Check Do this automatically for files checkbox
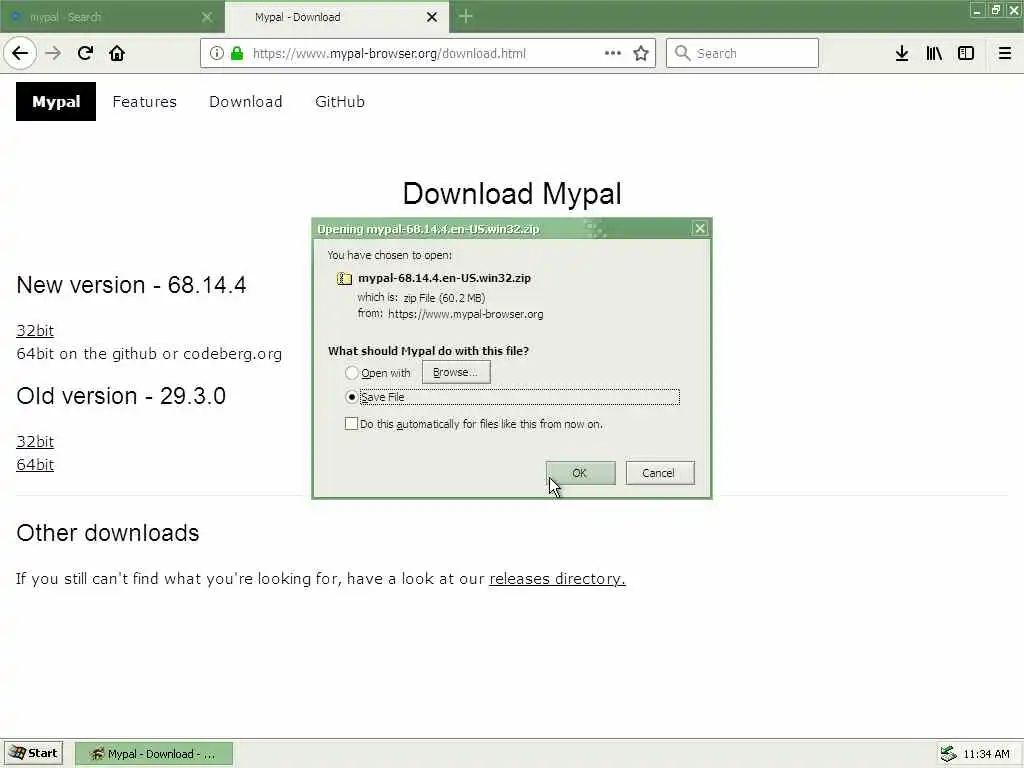Image resolution: width=1024 pixels, height=768 pixels. (351, 423)
